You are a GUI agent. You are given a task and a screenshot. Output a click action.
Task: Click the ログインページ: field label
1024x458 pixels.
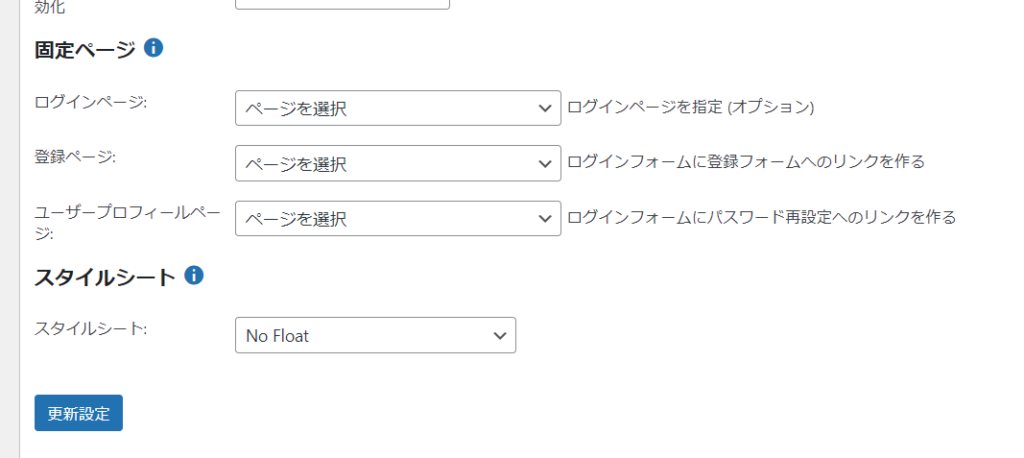(91, 103)
